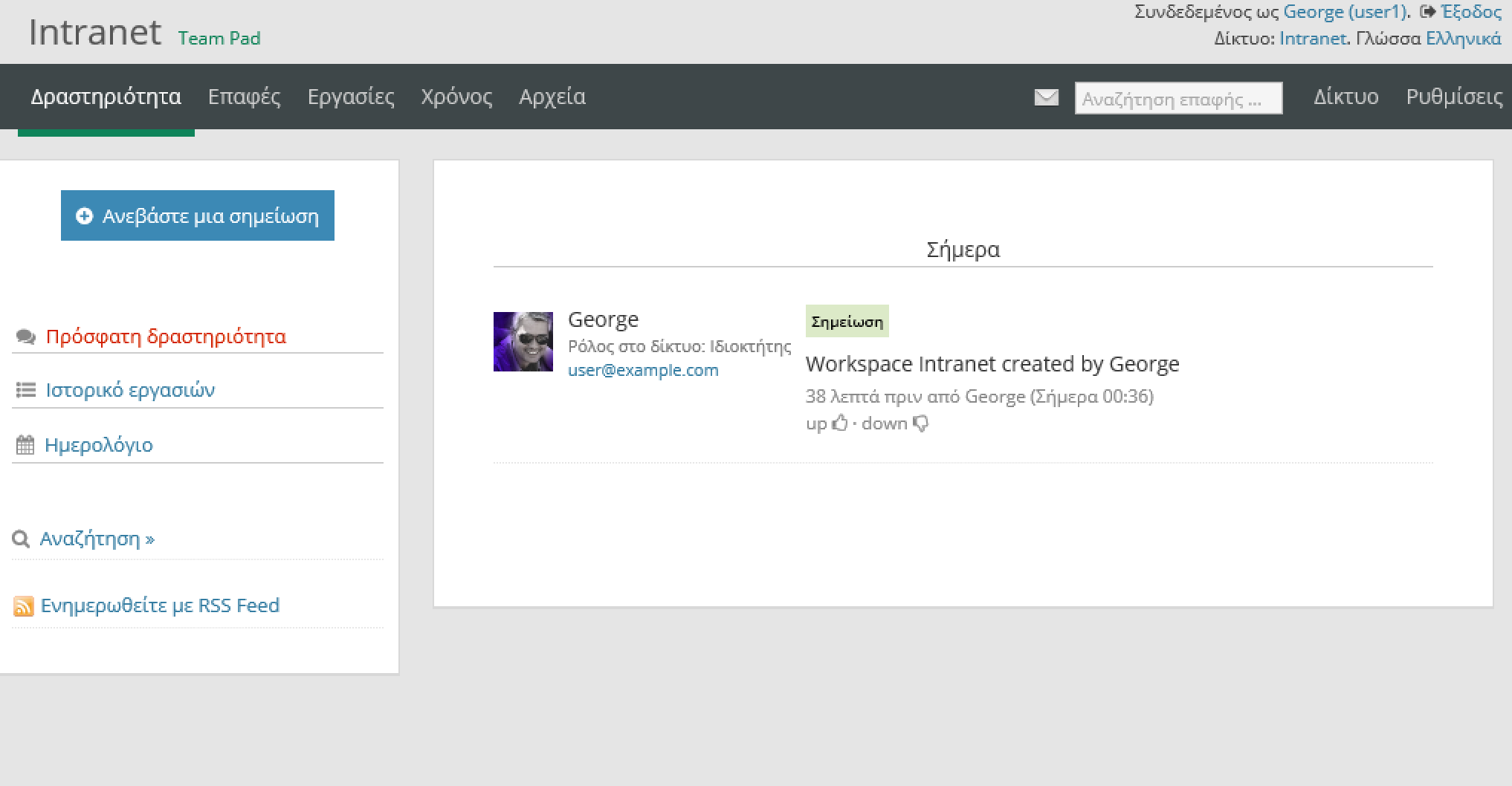The width and height of the screenshot is (1512, 786).
Task: Switch to the Χρόνος tab
Action: [x=456, y=97]
